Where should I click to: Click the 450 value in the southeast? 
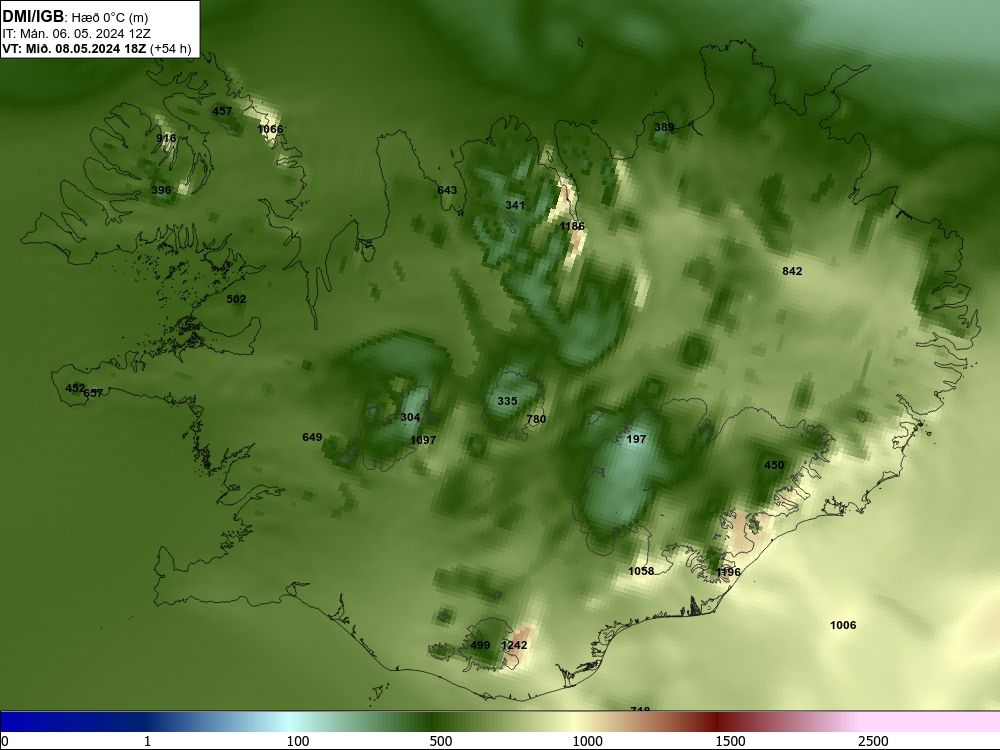coord(774,466)
